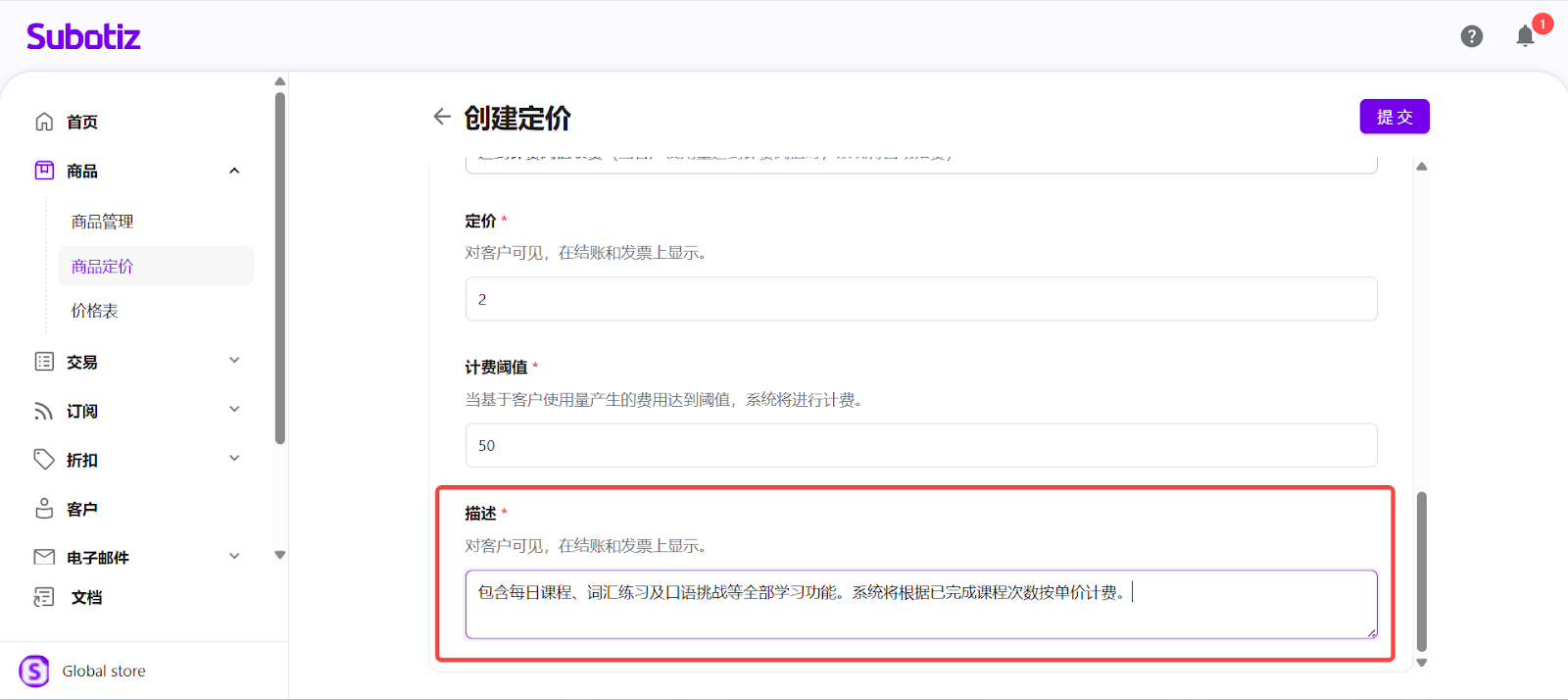Click the 客户 person icon in sidebar
This screenshot has width=1568, height=700.
[44, 509]
